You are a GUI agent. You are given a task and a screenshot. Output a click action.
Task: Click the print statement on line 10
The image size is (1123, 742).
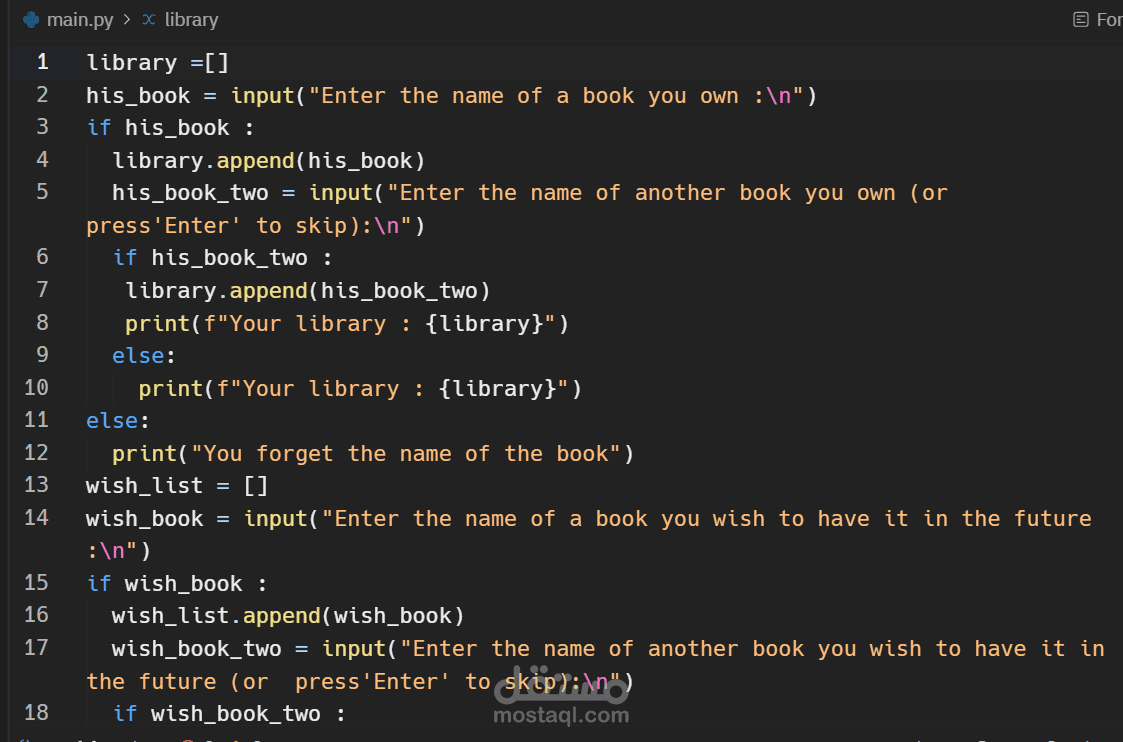pos(360,389)
